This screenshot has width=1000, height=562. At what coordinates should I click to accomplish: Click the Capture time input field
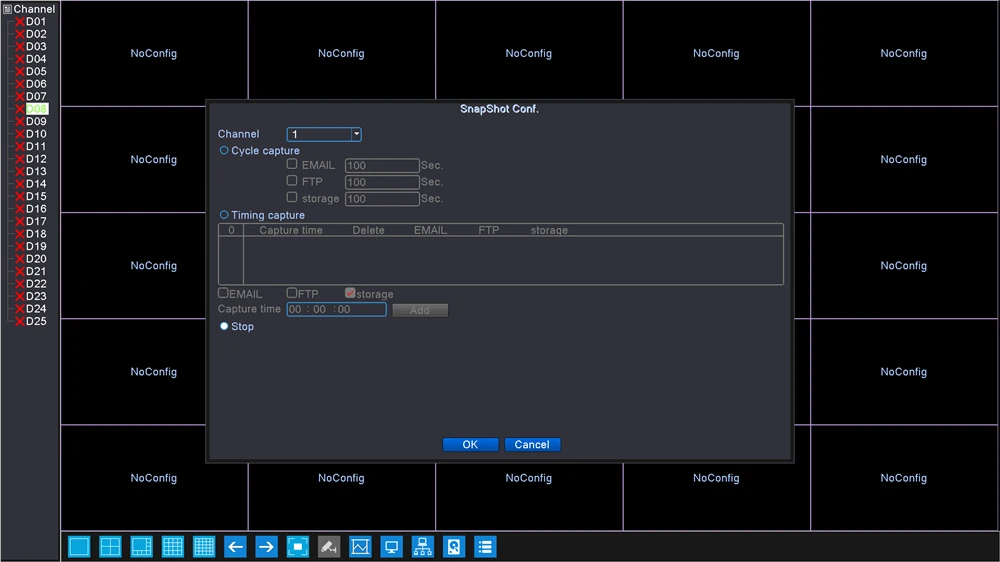(x=336, y=309)
